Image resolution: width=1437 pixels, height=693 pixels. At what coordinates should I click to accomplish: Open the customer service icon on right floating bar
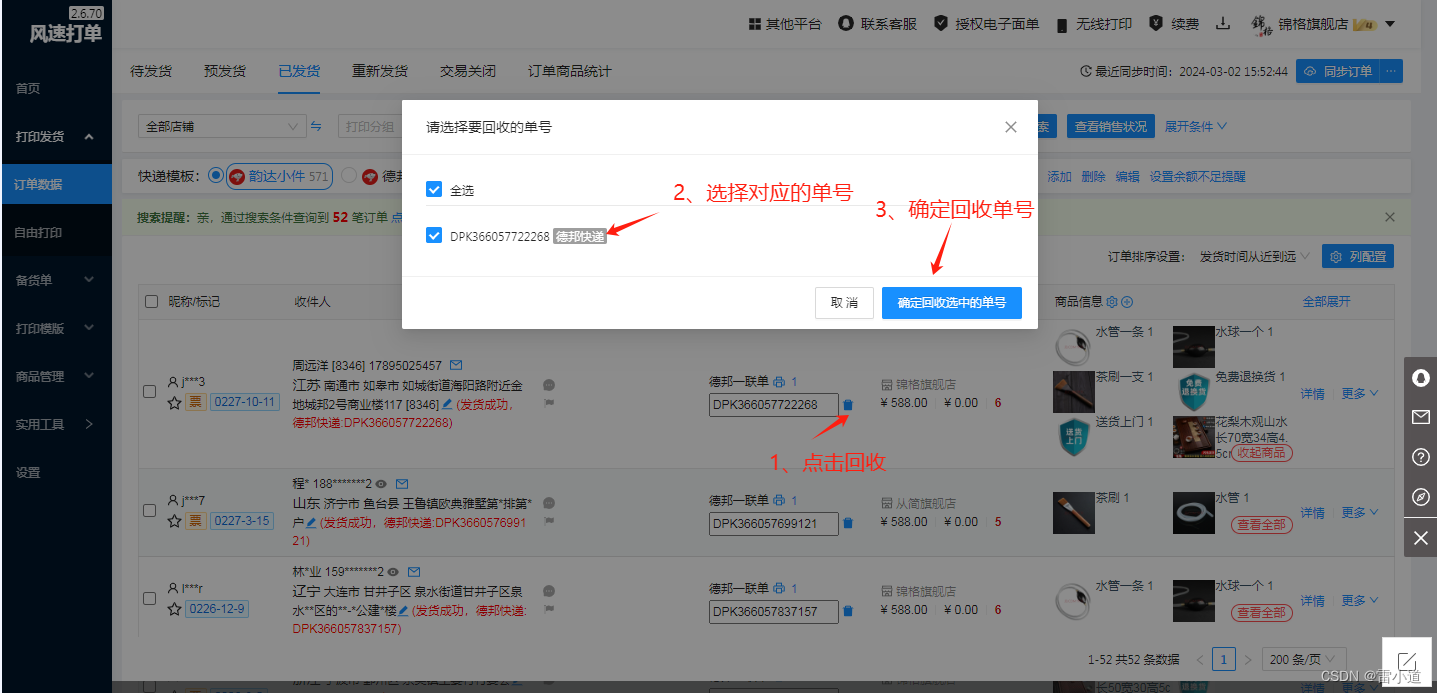click(x=1420, y=377)
